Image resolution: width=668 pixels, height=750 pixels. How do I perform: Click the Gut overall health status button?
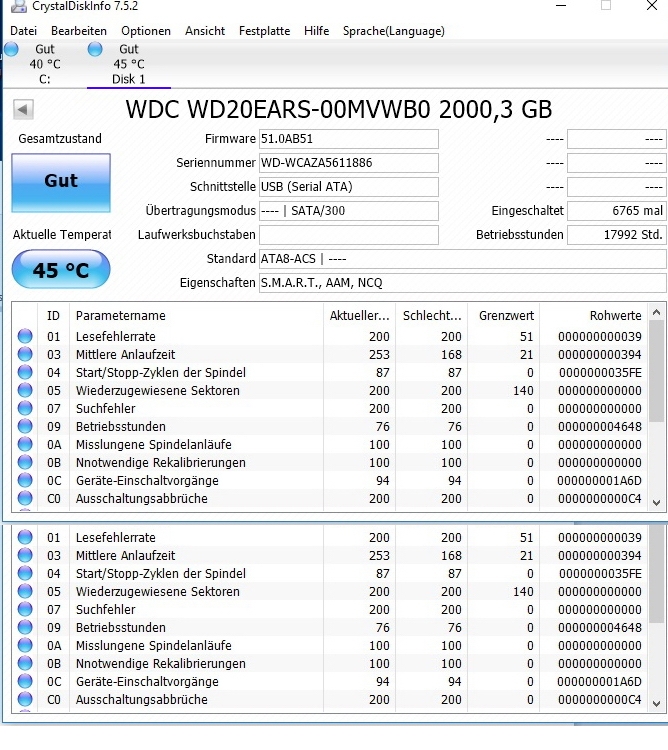tap(61, 183)
